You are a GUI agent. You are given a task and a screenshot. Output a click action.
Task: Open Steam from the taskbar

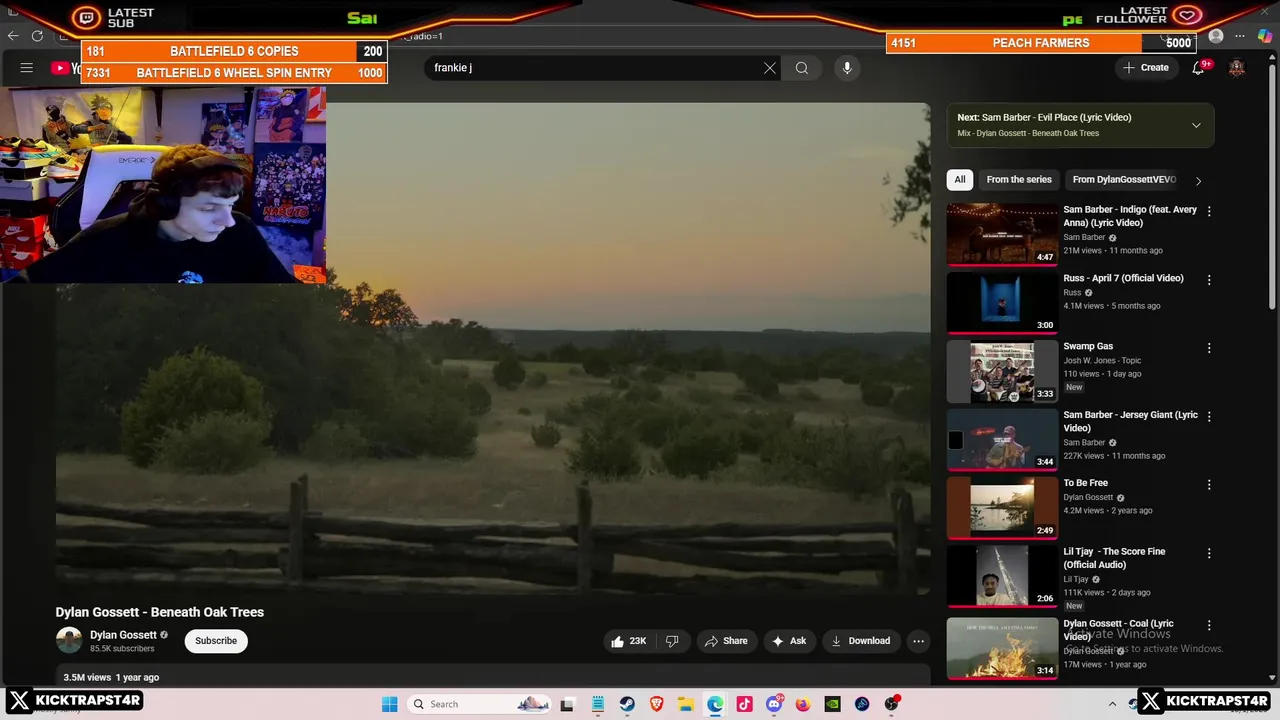pyautogui.click(x=627, y=704)
